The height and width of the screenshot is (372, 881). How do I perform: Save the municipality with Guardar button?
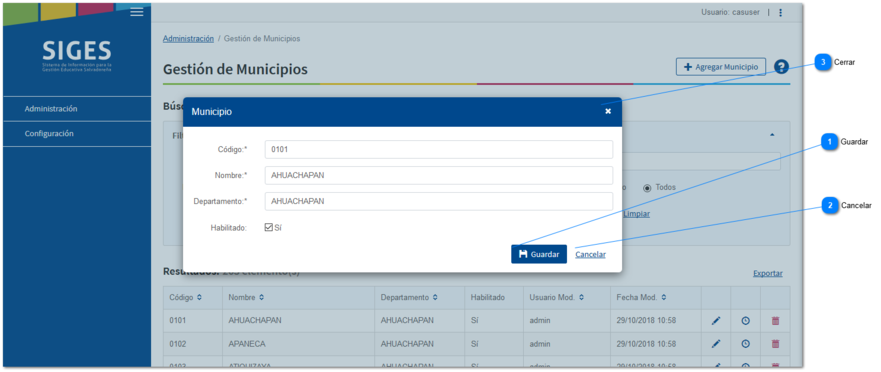click(539, 254)
